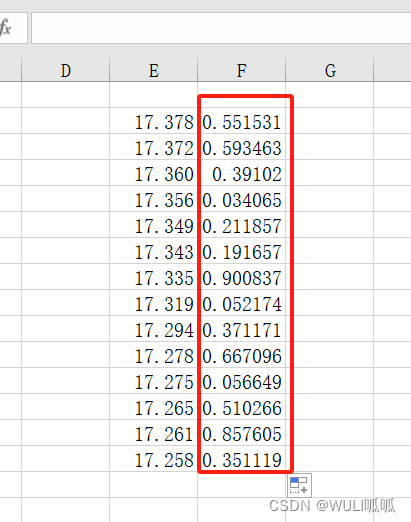Select cell with value 0.034065
The height and width of the screenshot is (522, 411).
242,199
